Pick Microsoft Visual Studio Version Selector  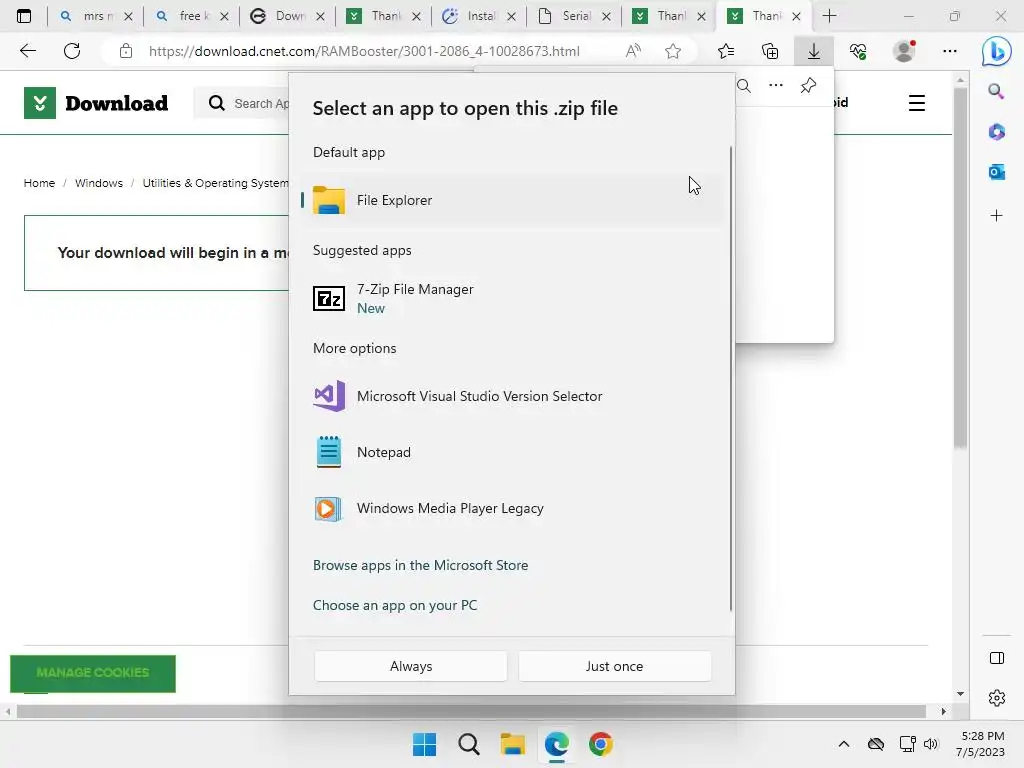pyautogui.click(x=512, y=396)
